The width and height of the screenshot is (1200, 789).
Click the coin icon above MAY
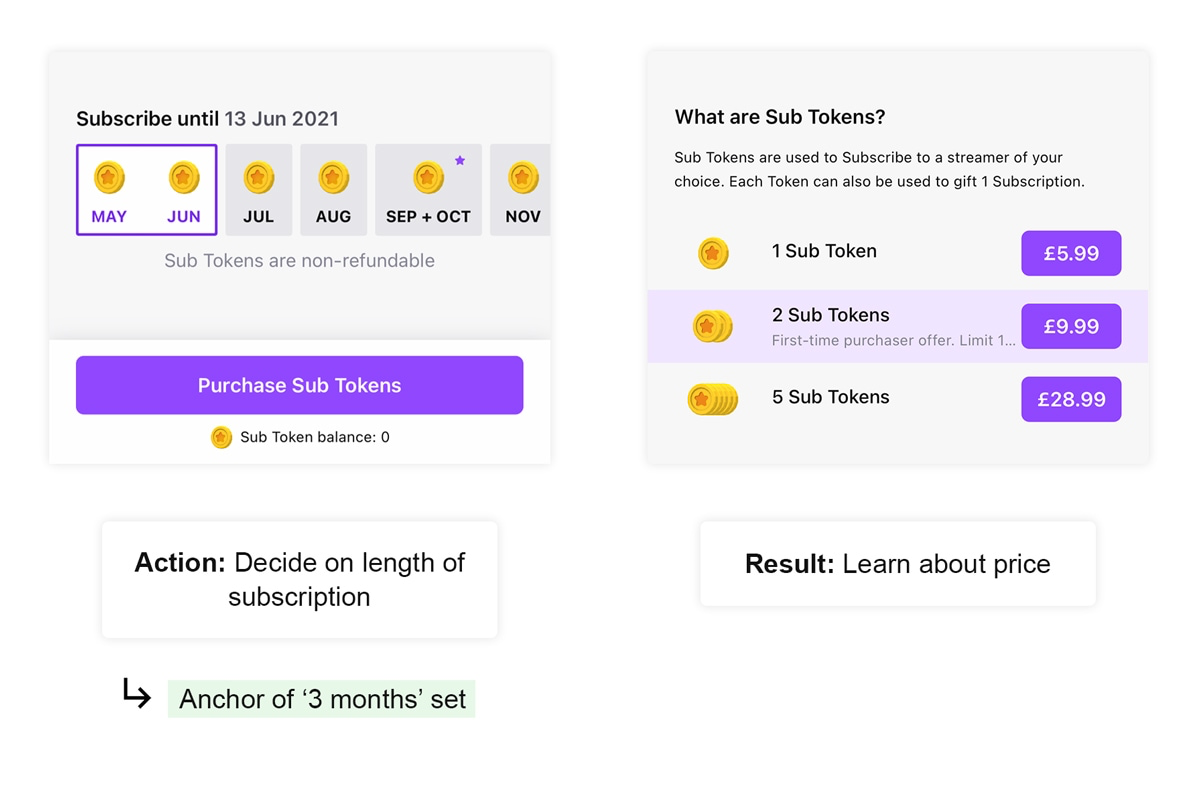tap(109, 178)
